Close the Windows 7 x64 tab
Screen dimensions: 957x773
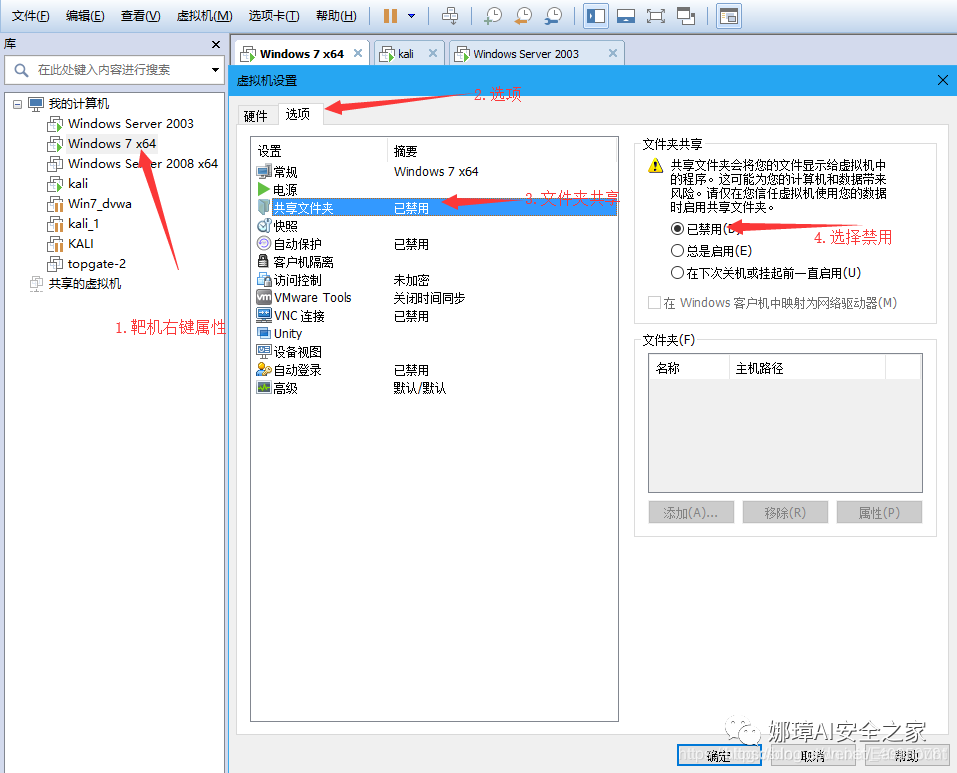tap(358, 54)
